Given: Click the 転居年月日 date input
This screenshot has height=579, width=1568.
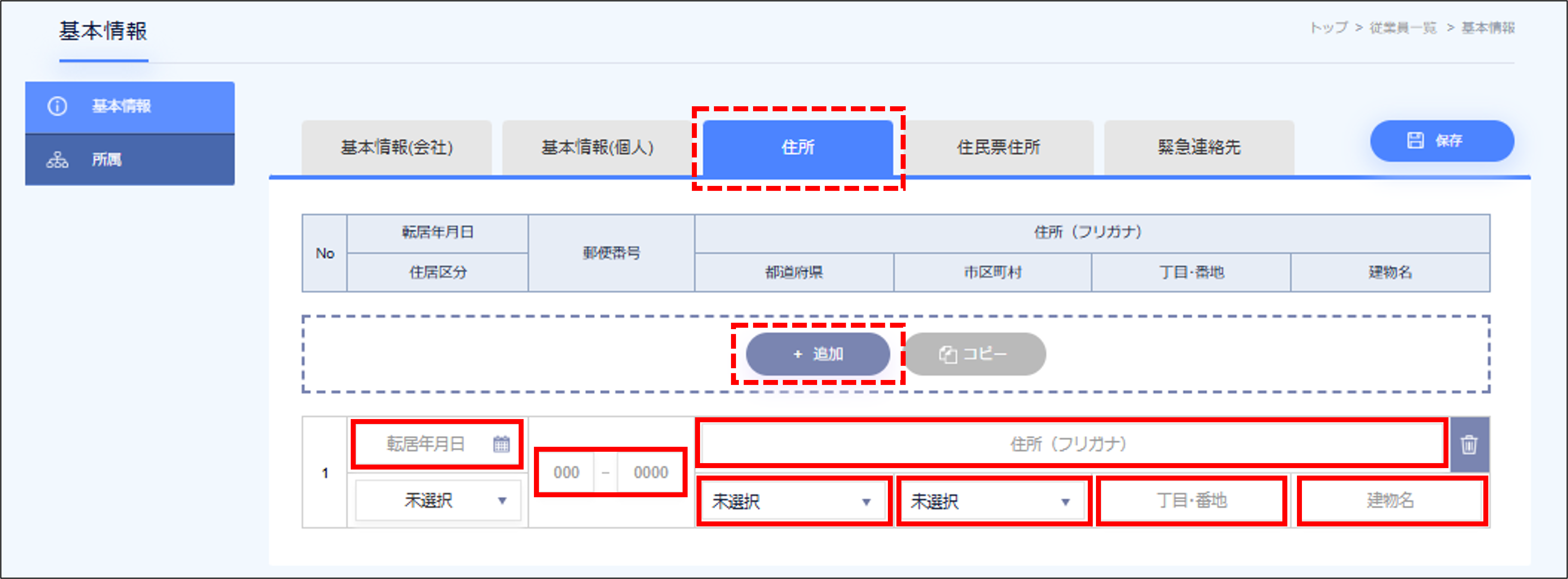Looking at the screenshot, I should tap(437, 444).
